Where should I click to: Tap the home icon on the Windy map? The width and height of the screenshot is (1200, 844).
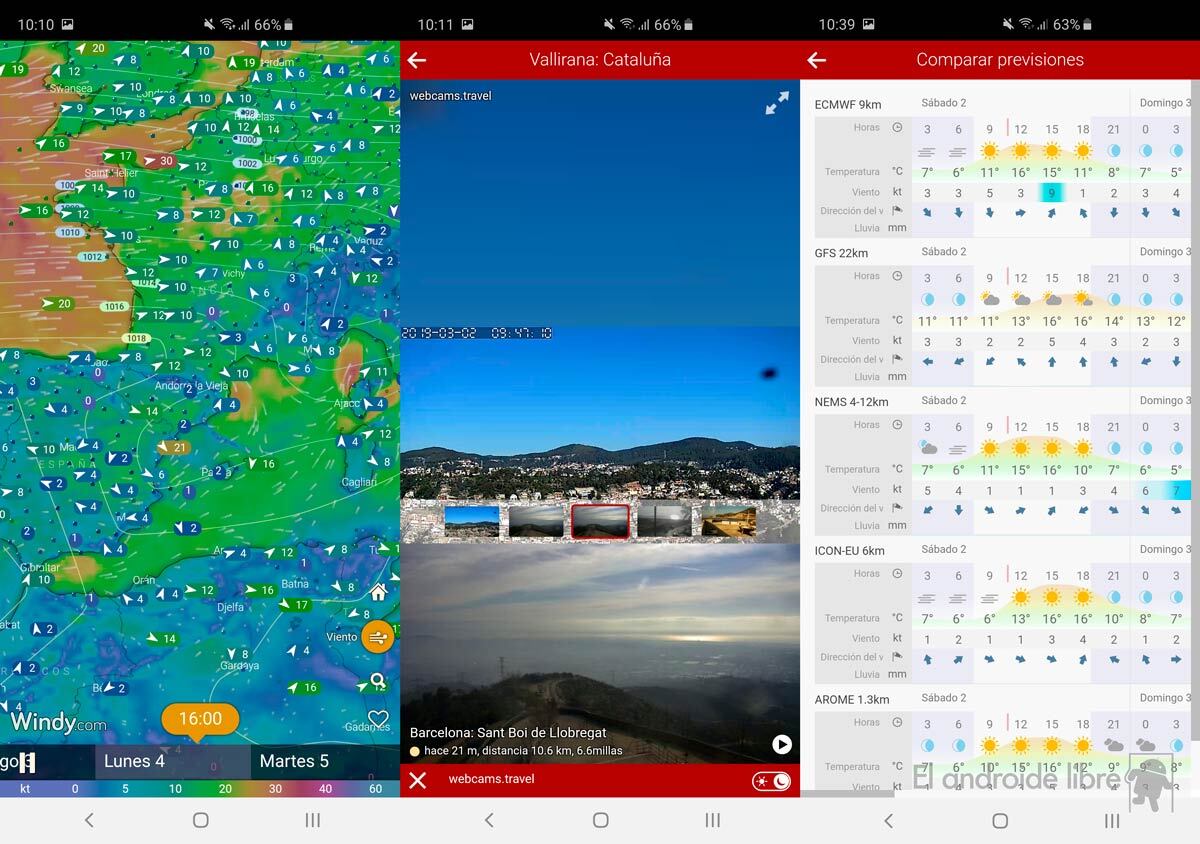pyautogui.click(x=378, y=592)
